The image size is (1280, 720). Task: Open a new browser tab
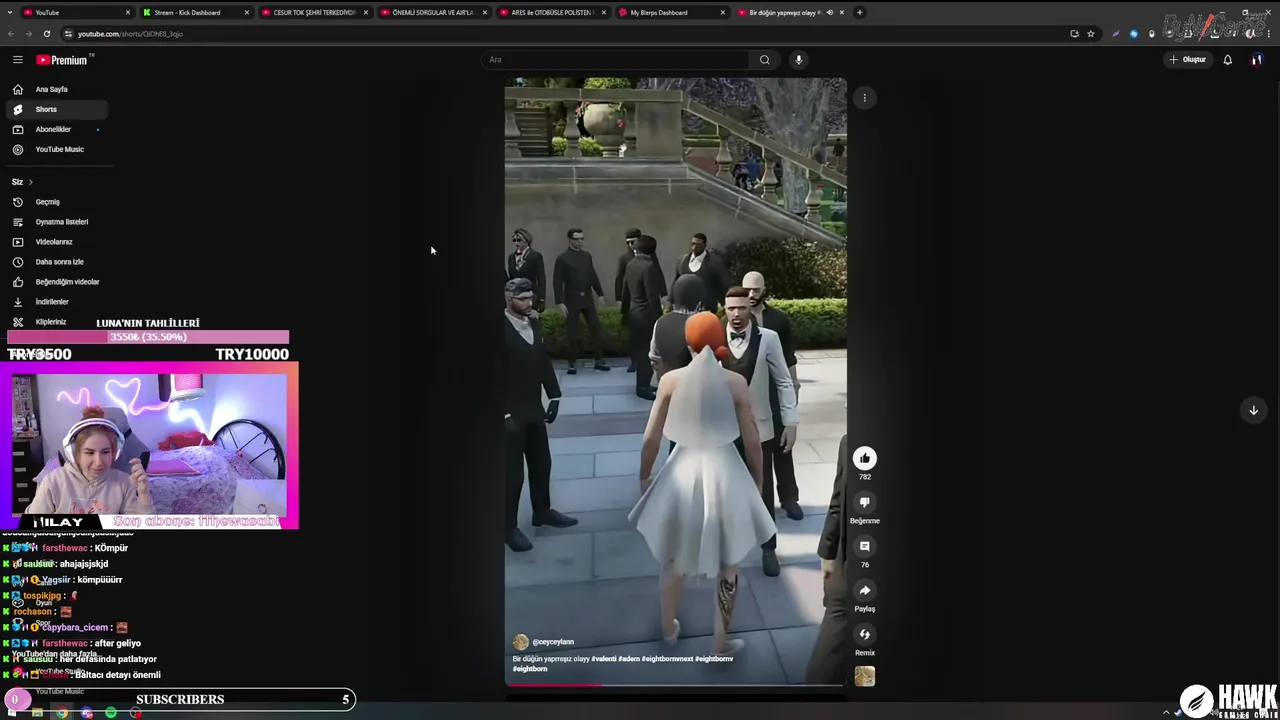tap(860, 13)
